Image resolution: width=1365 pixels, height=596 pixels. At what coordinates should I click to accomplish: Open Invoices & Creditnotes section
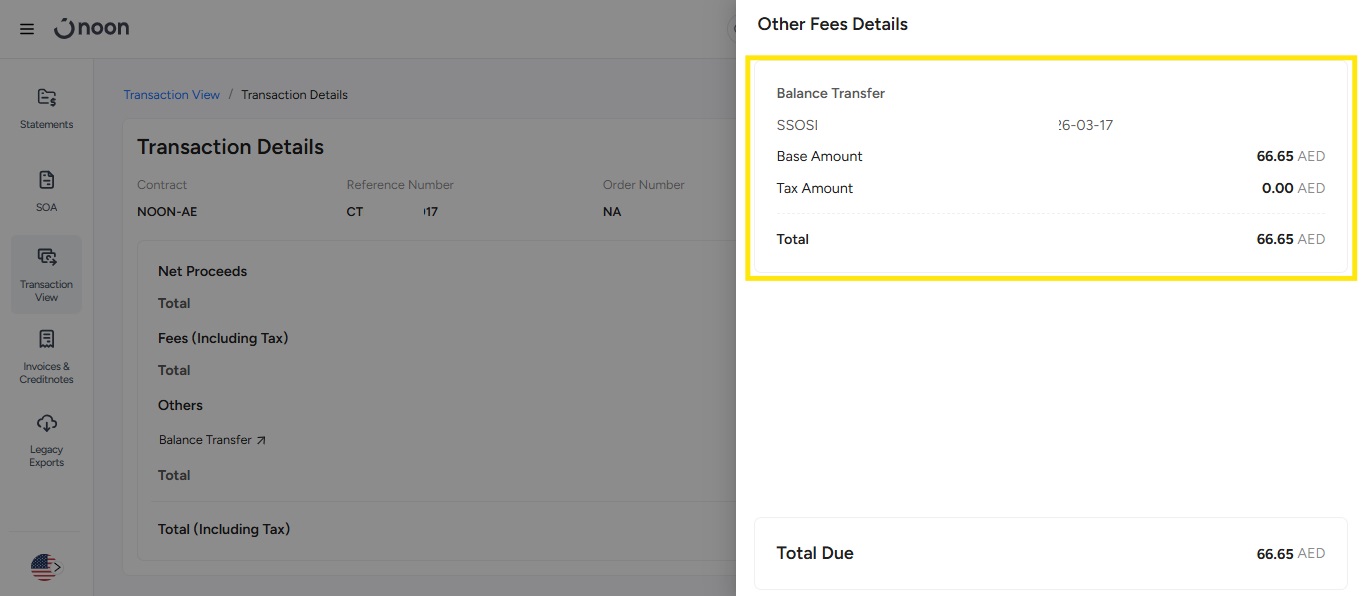click(x=46, y=357)
